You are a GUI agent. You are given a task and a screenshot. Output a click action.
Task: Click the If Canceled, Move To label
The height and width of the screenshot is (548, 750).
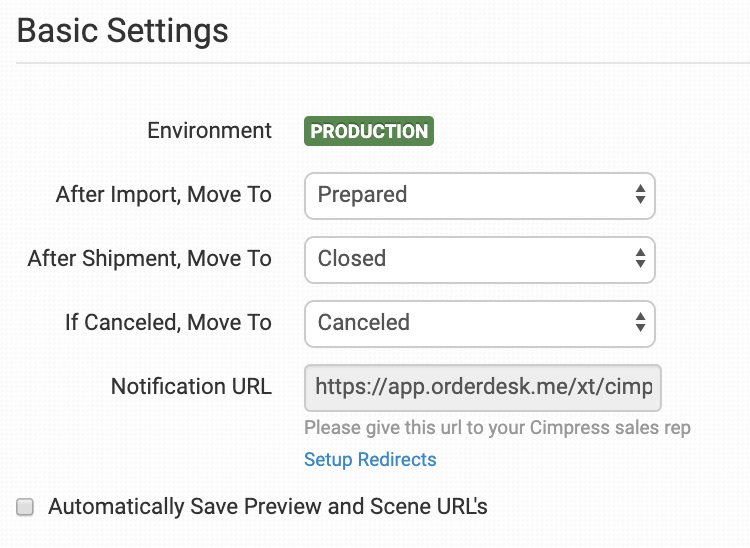tap(168, 323)
